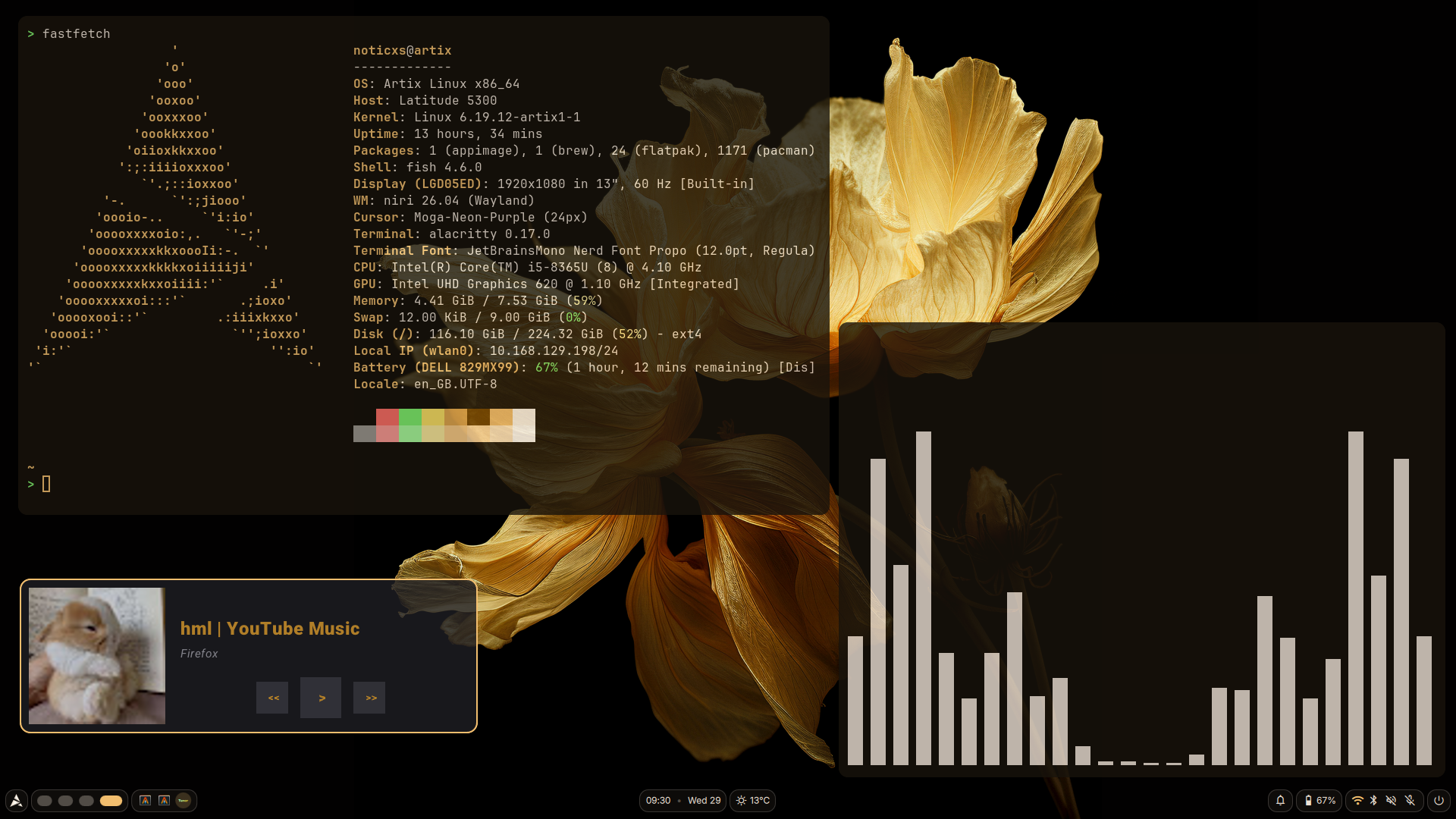Open the power menu icon
This screenshot has width=1456, height=819.
[1439, 800]
